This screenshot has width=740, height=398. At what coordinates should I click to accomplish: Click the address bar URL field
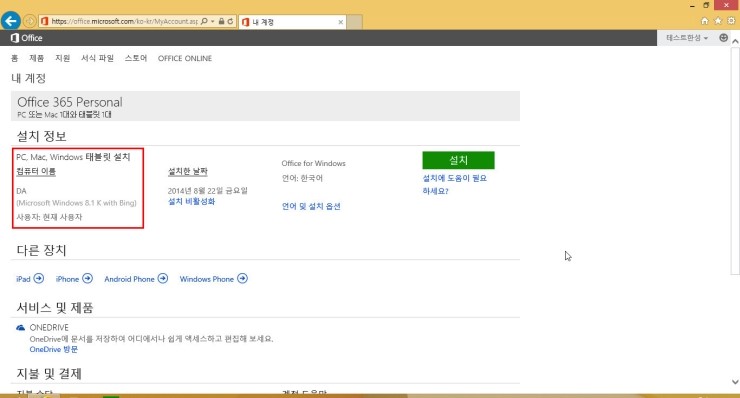(125, 21)
